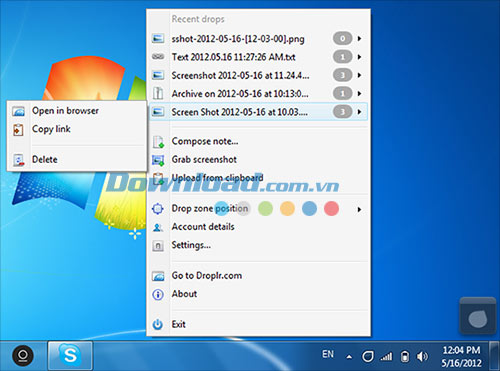Expand submenu arrow for sshot-2012-05-16 png
Screen dimensions: 500x371
pyautogui.click(x=359, y=39)
